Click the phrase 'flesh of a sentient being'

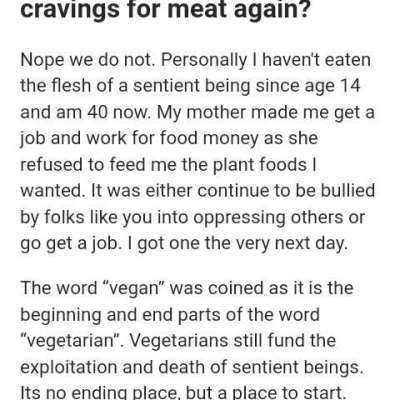148,86
